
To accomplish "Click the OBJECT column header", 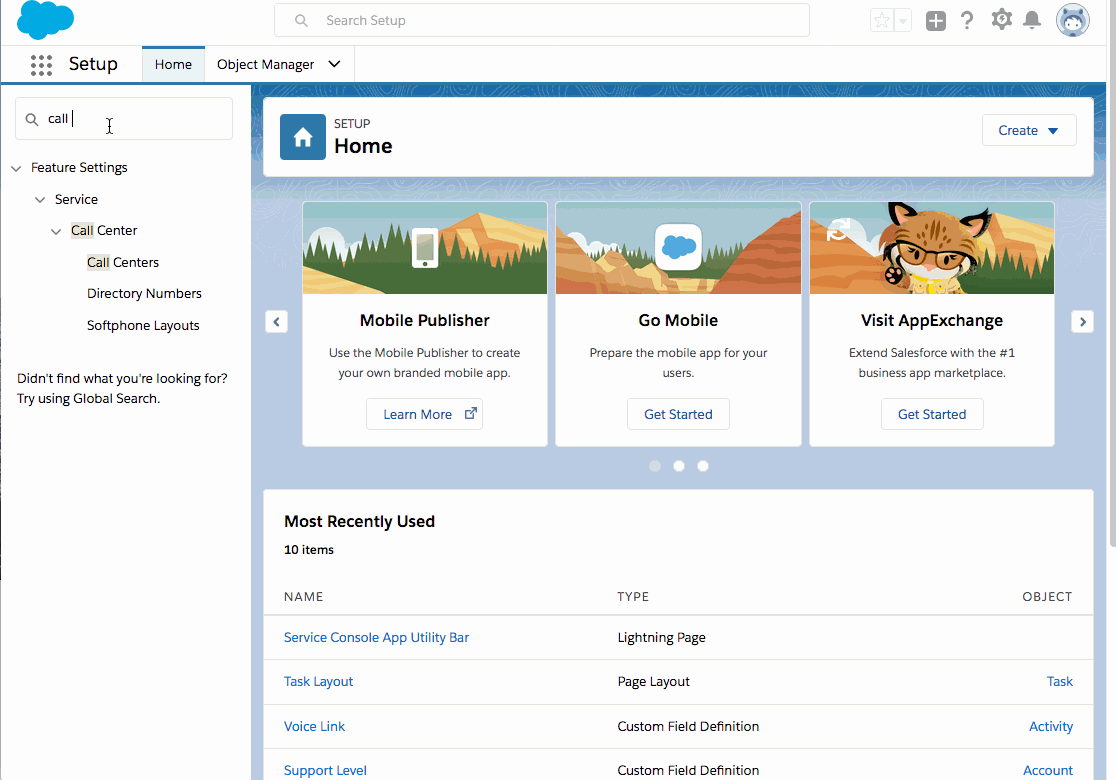I will coord(1047,596).
